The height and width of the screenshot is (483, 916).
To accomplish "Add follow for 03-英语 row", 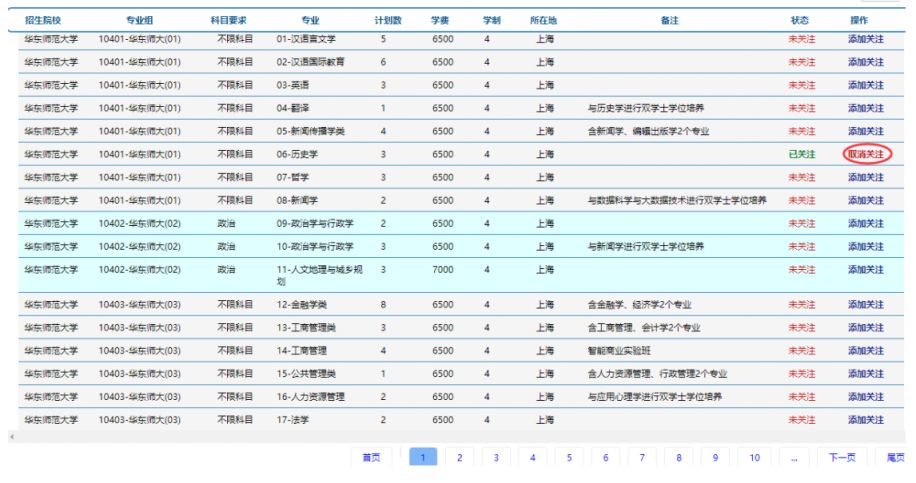I will click(866, 85).
